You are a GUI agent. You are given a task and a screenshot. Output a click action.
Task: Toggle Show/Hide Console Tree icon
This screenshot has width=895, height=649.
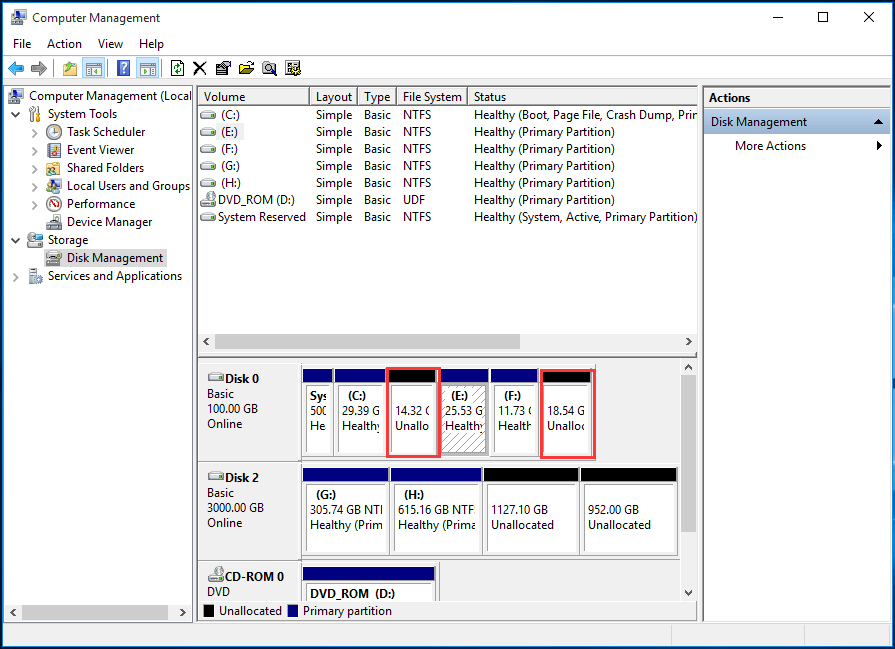click(x=94, y=68)
